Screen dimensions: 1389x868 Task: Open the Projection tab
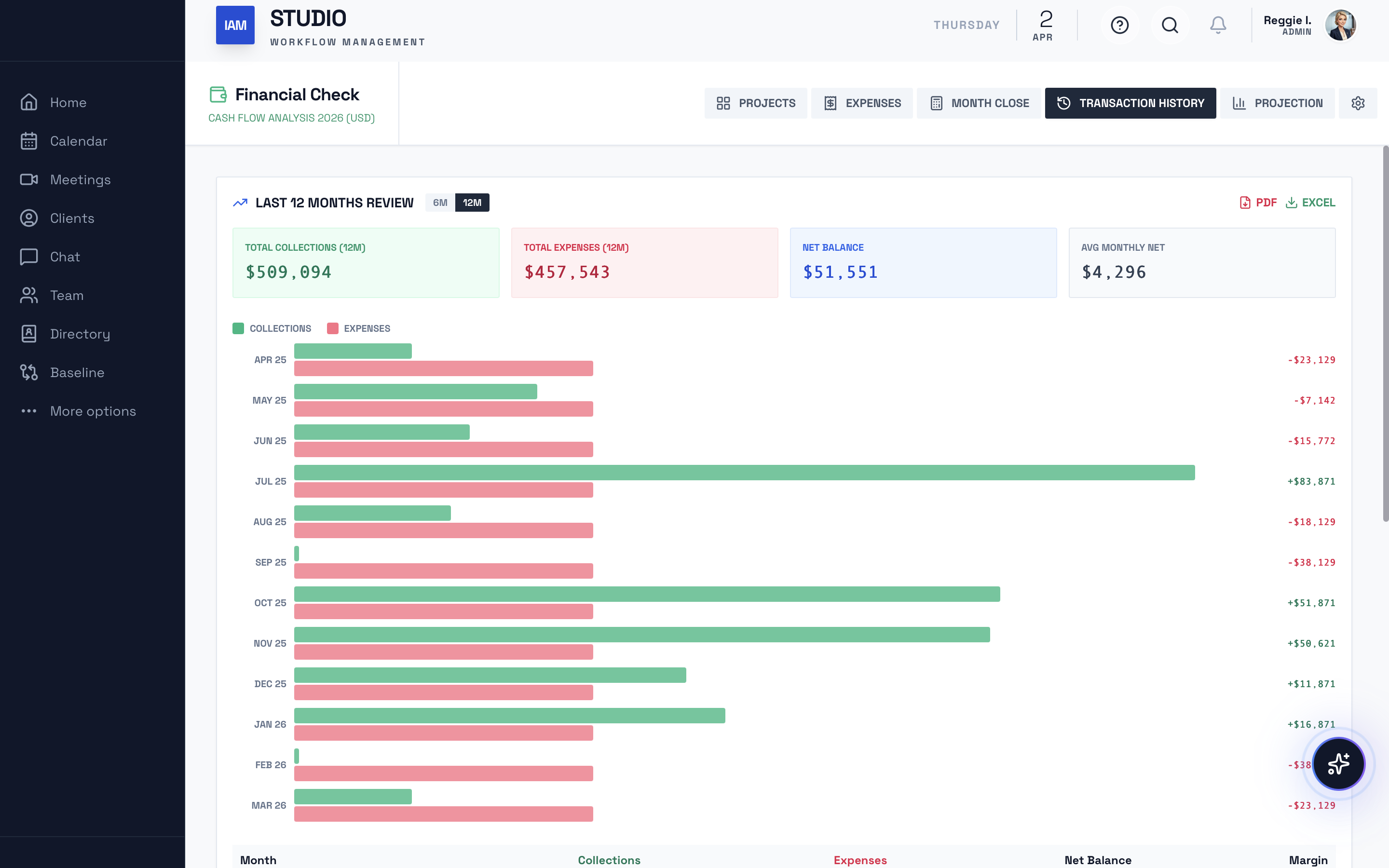[x=1277, y=103]
